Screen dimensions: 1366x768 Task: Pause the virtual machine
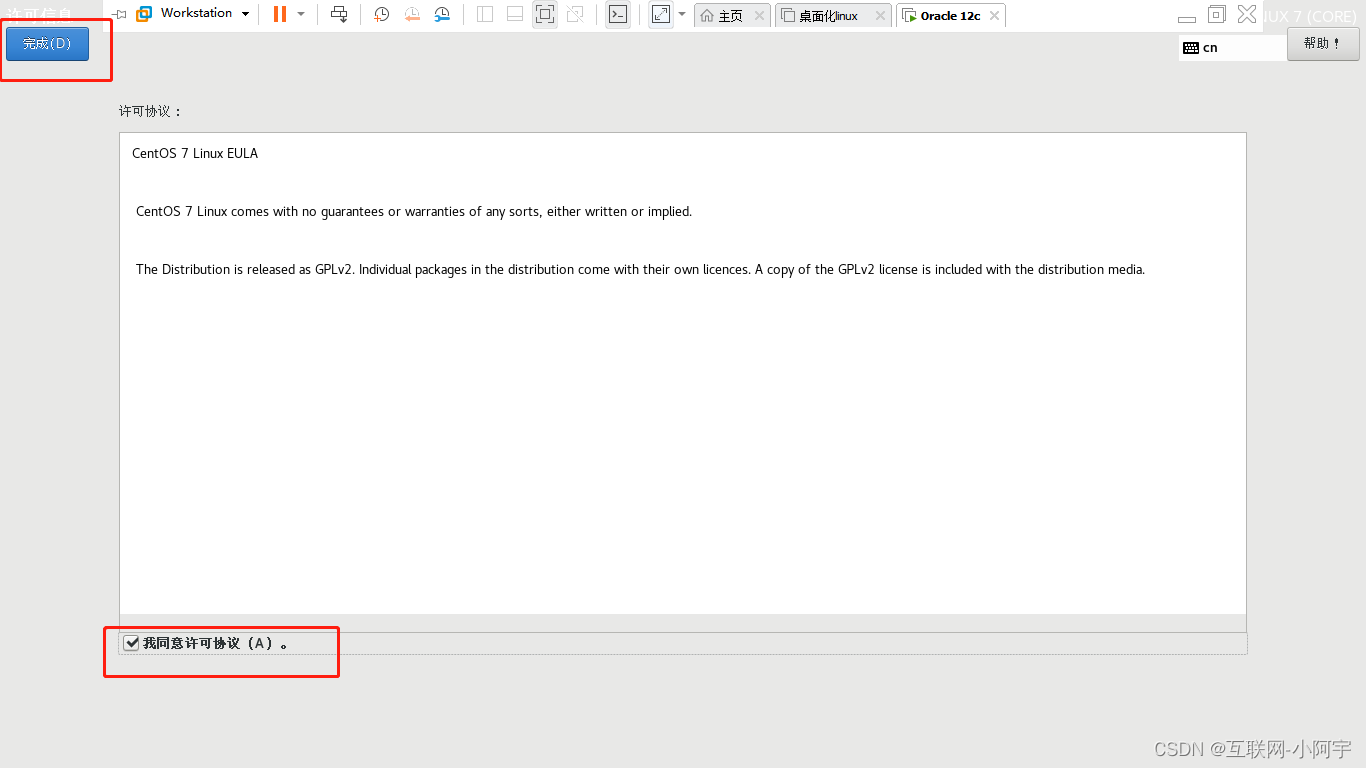coord(280,14)
